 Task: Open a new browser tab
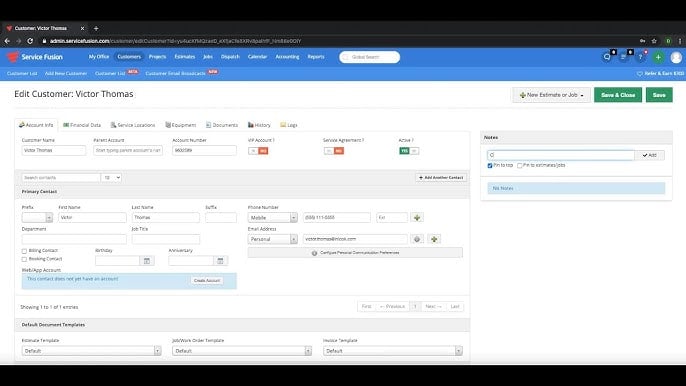click(x=96, y=28)
